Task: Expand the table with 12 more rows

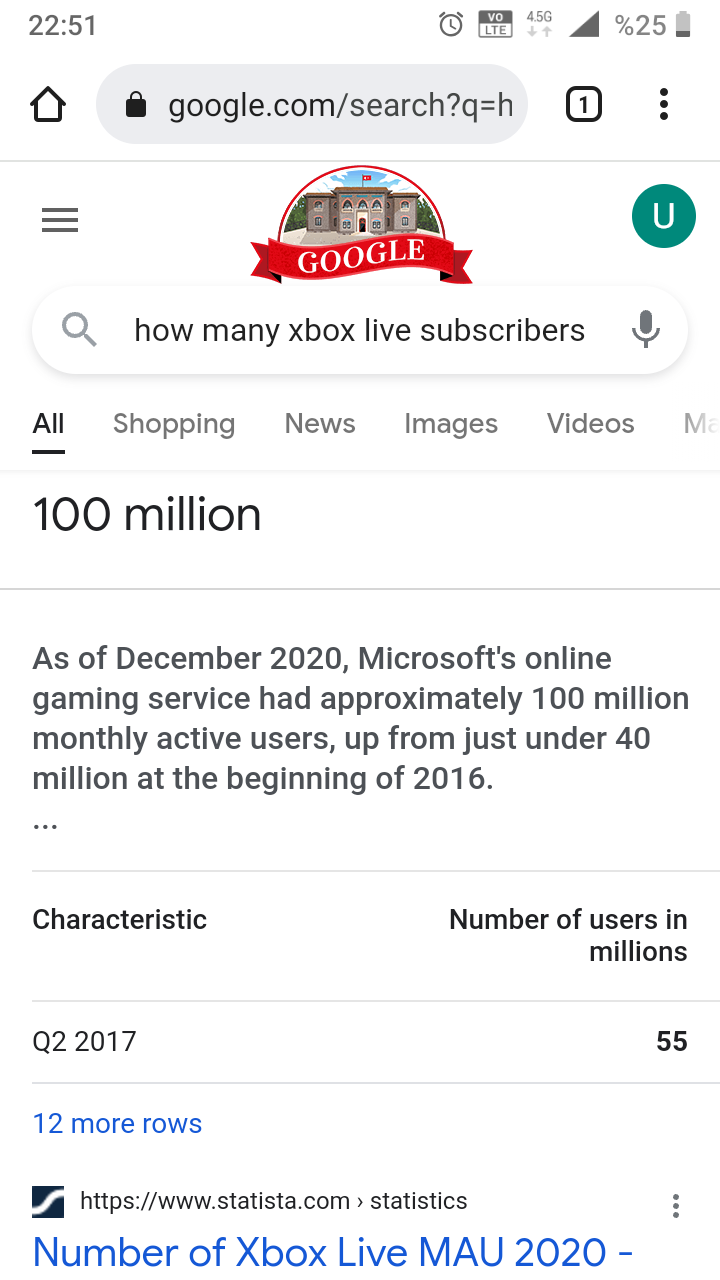Action: pos(117,1123)
